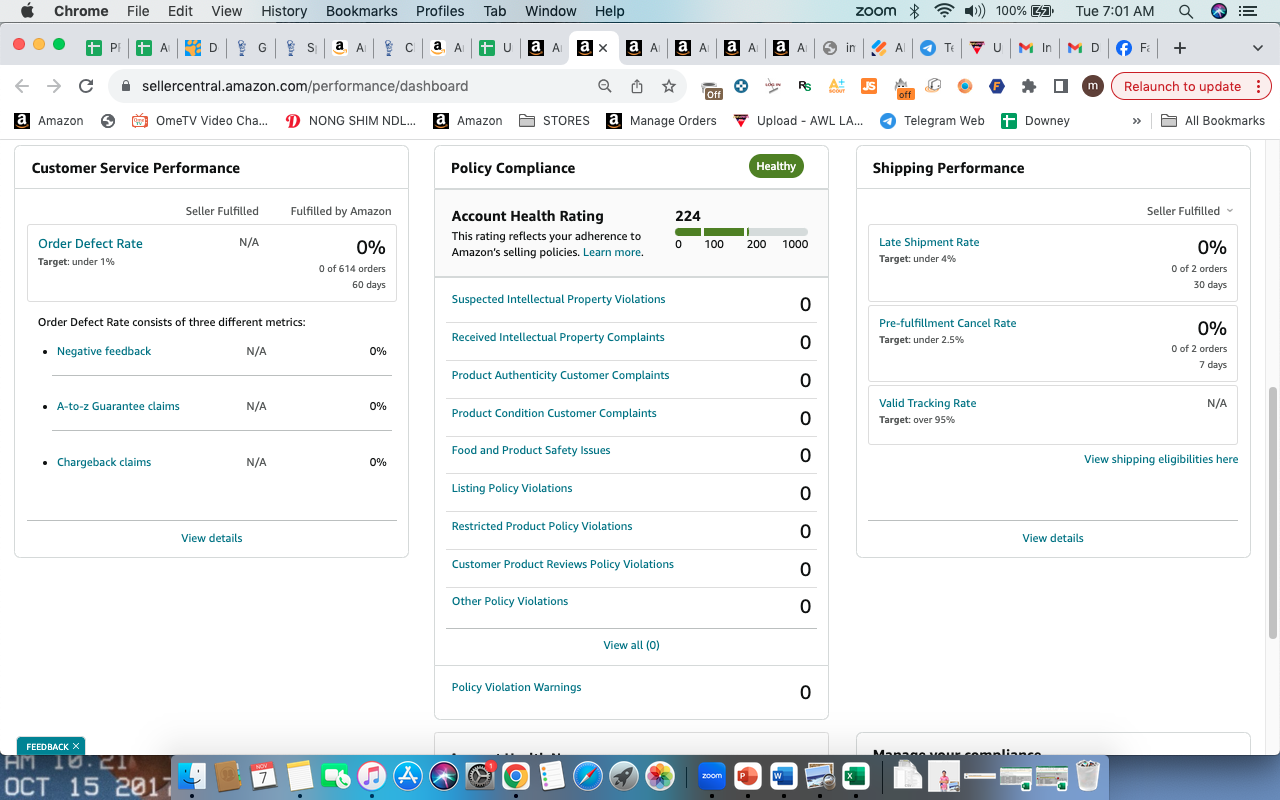
Task: Open the Extensions puzzle piece menu
Action: tap(1029, 86)
